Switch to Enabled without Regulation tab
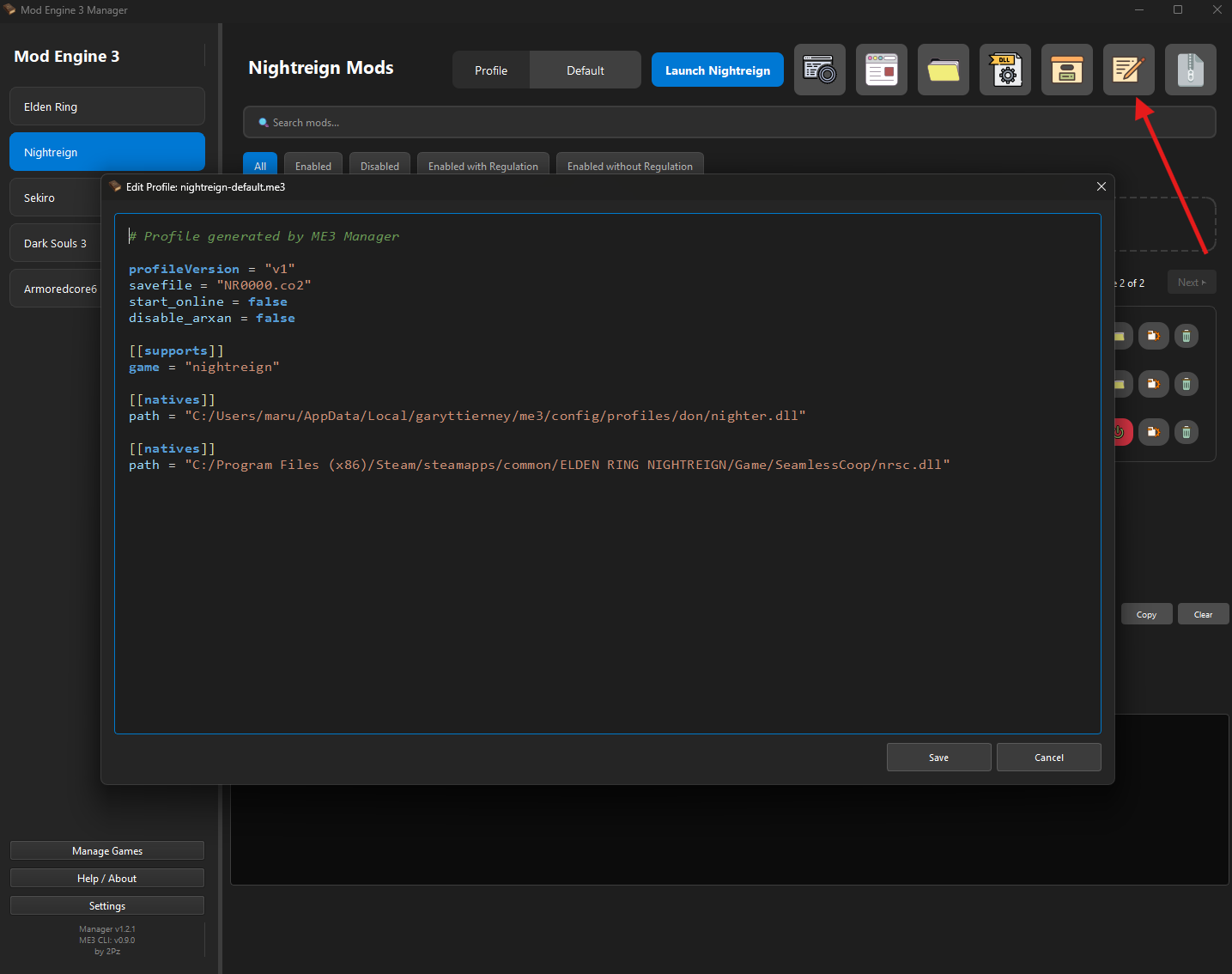1232x974 pixels. (x=629, y=166)
